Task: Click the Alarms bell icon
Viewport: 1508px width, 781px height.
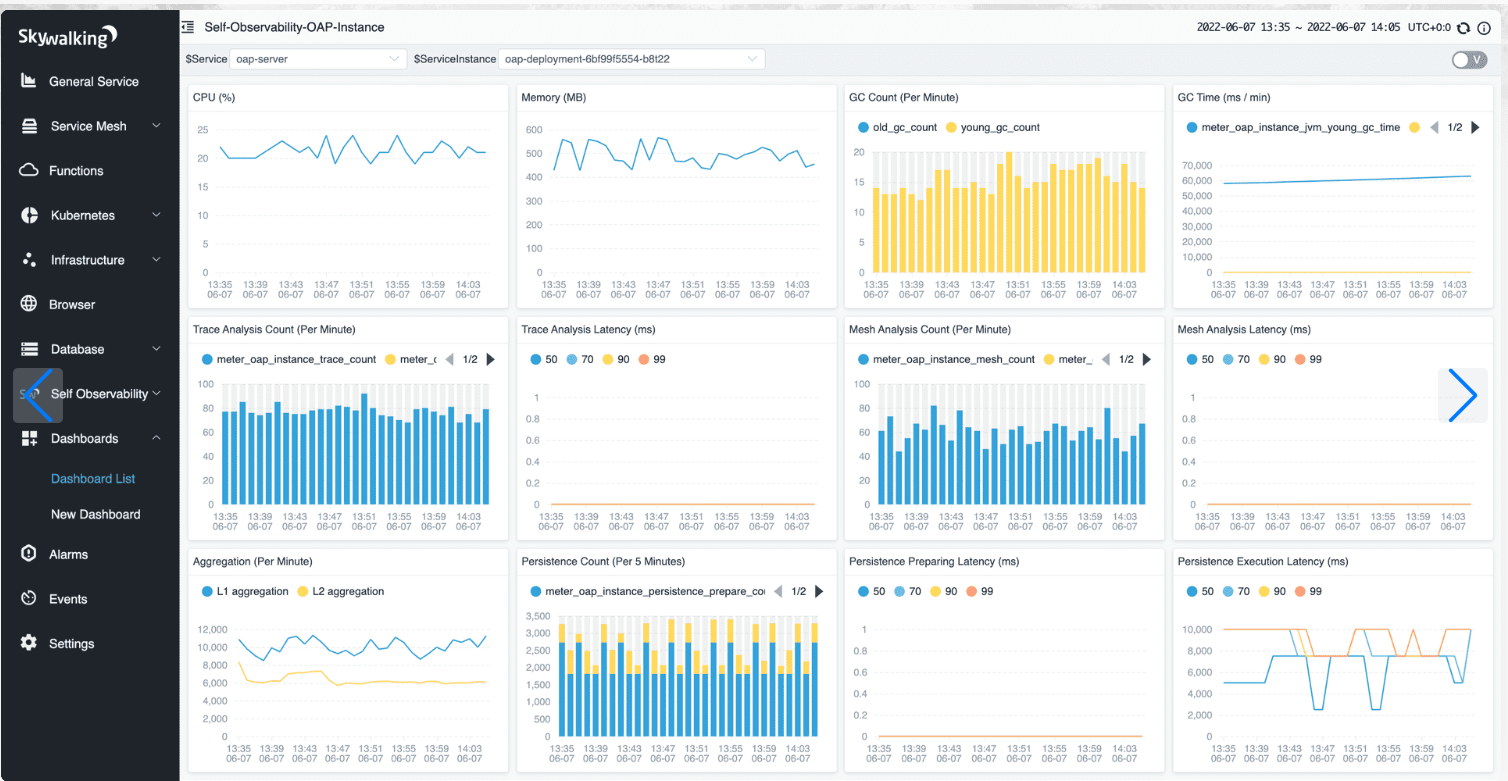Action: [x=29, y=554]
